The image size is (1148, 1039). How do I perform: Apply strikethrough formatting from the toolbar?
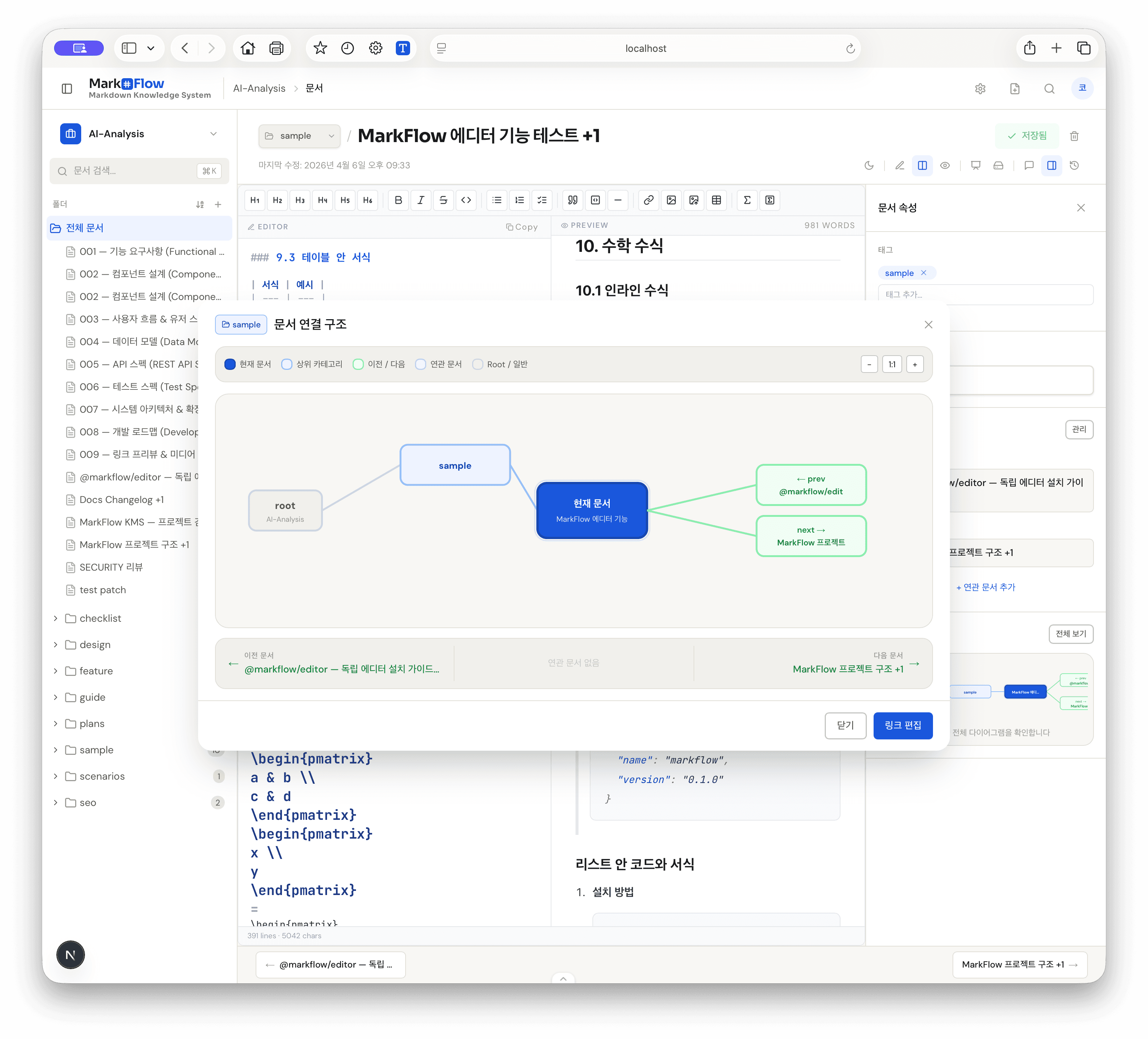[x=444, y=200]
